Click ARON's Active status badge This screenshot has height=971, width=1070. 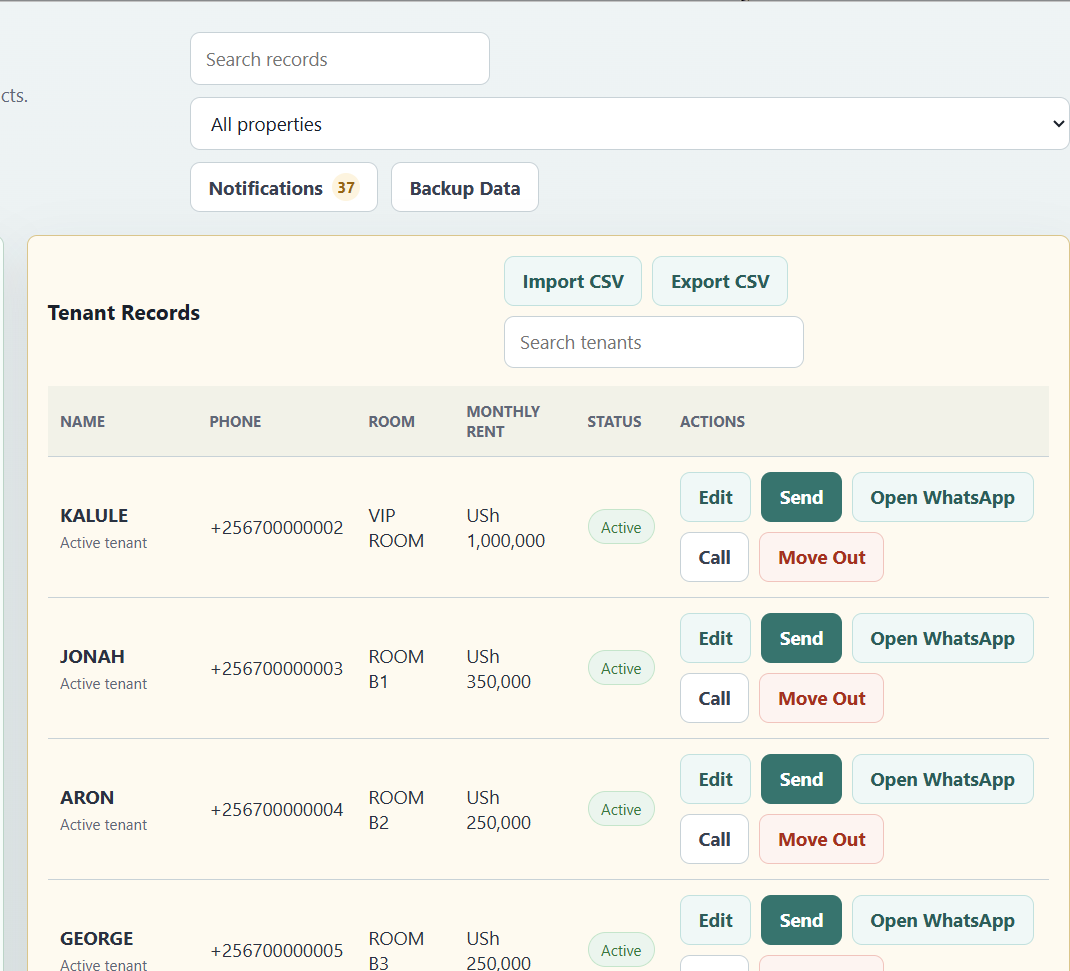point(621,809)
